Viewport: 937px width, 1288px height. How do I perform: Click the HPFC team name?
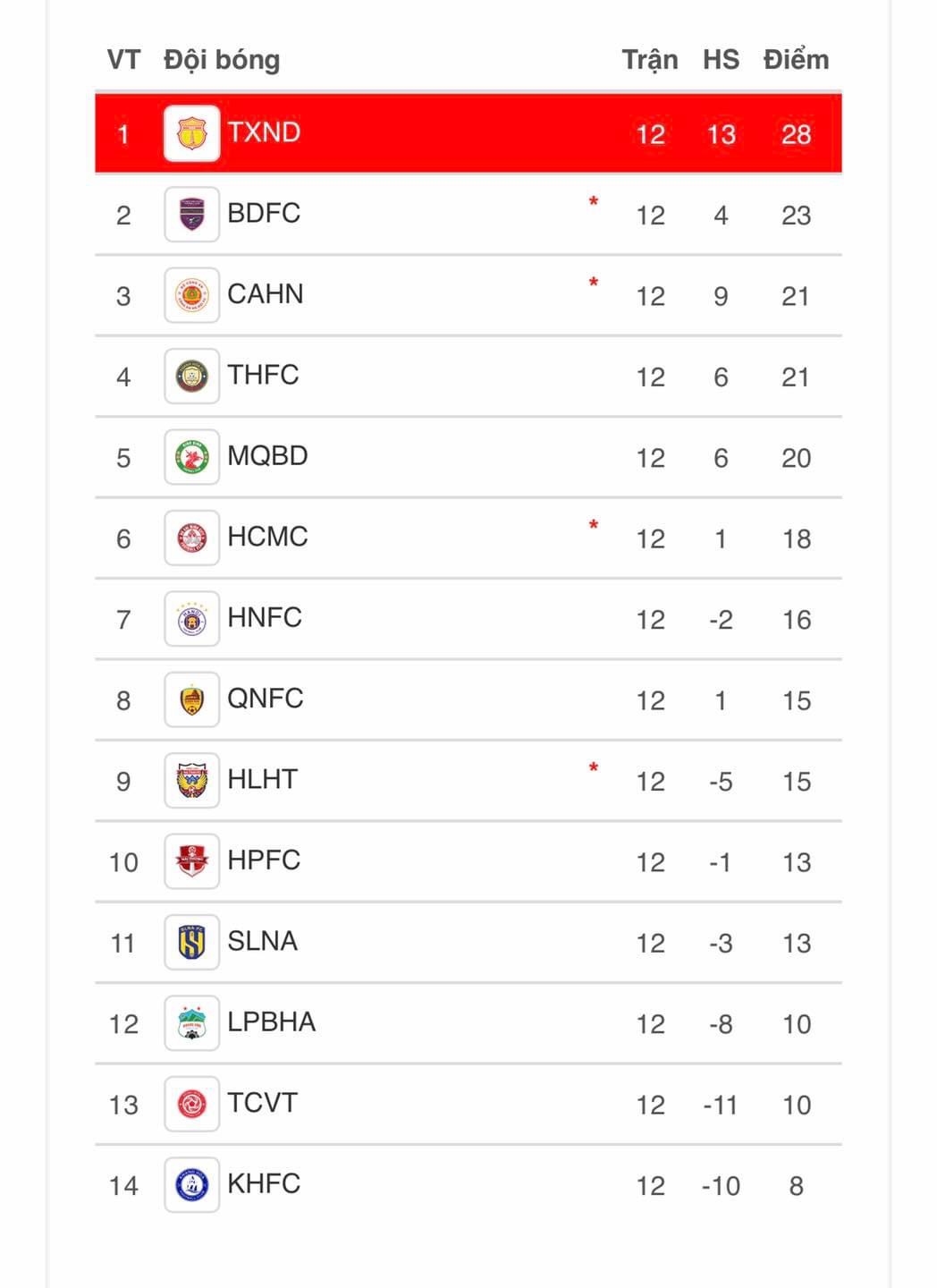(x=264, y=860)
